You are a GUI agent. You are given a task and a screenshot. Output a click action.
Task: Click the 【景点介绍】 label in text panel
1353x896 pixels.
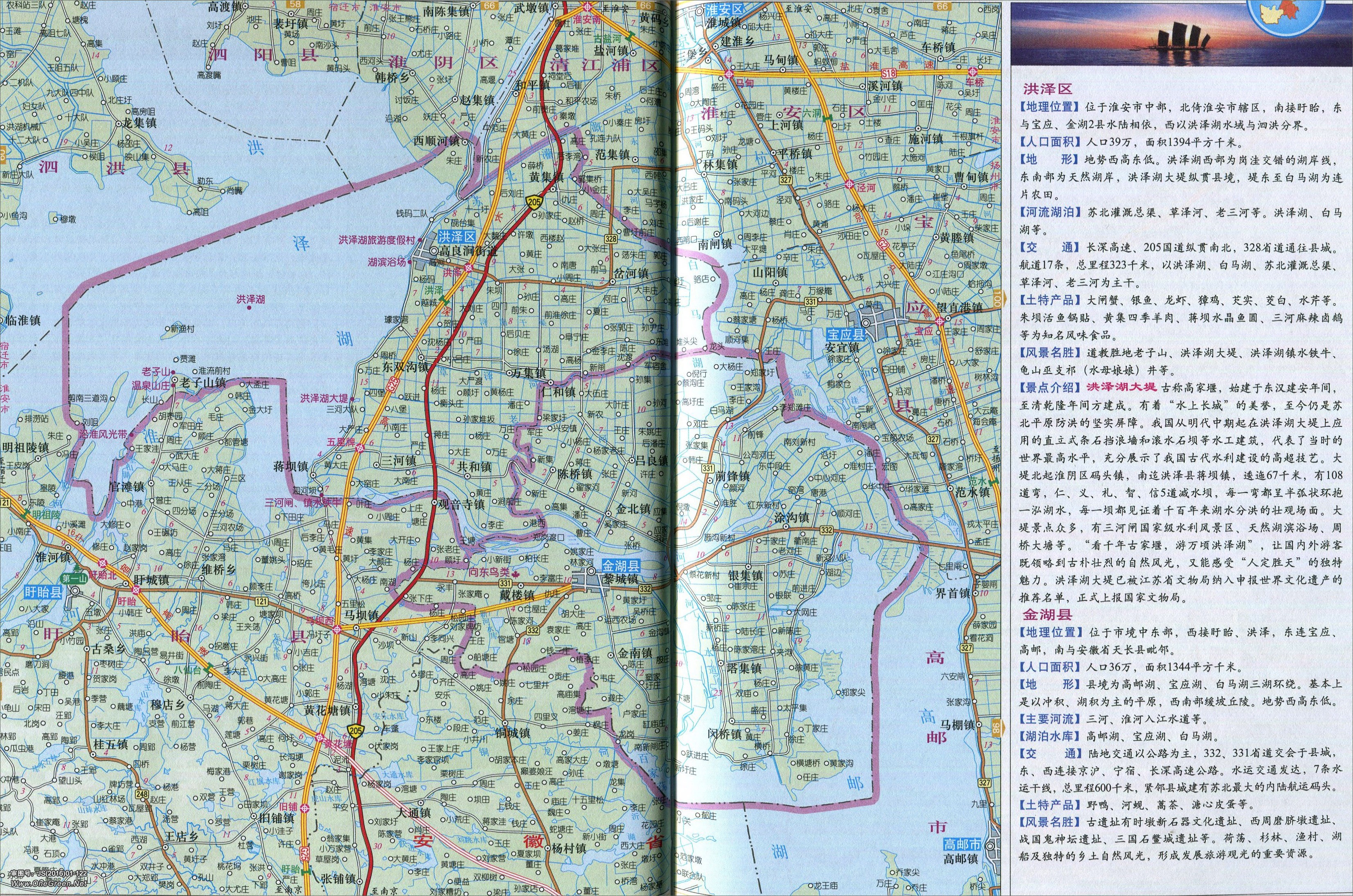tap(1049, 387)
